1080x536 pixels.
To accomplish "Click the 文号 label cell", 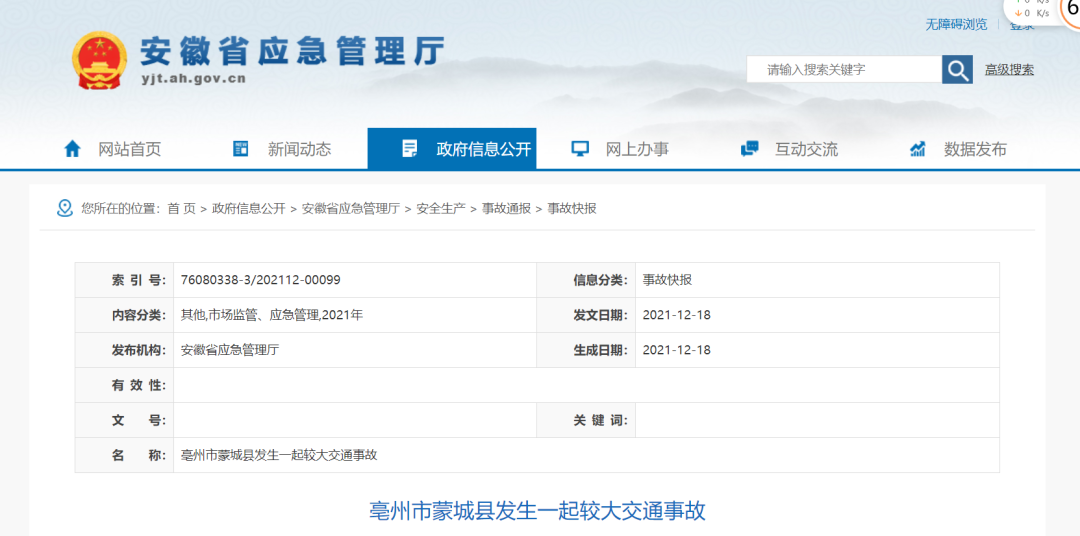I will (x=124, y=420).
